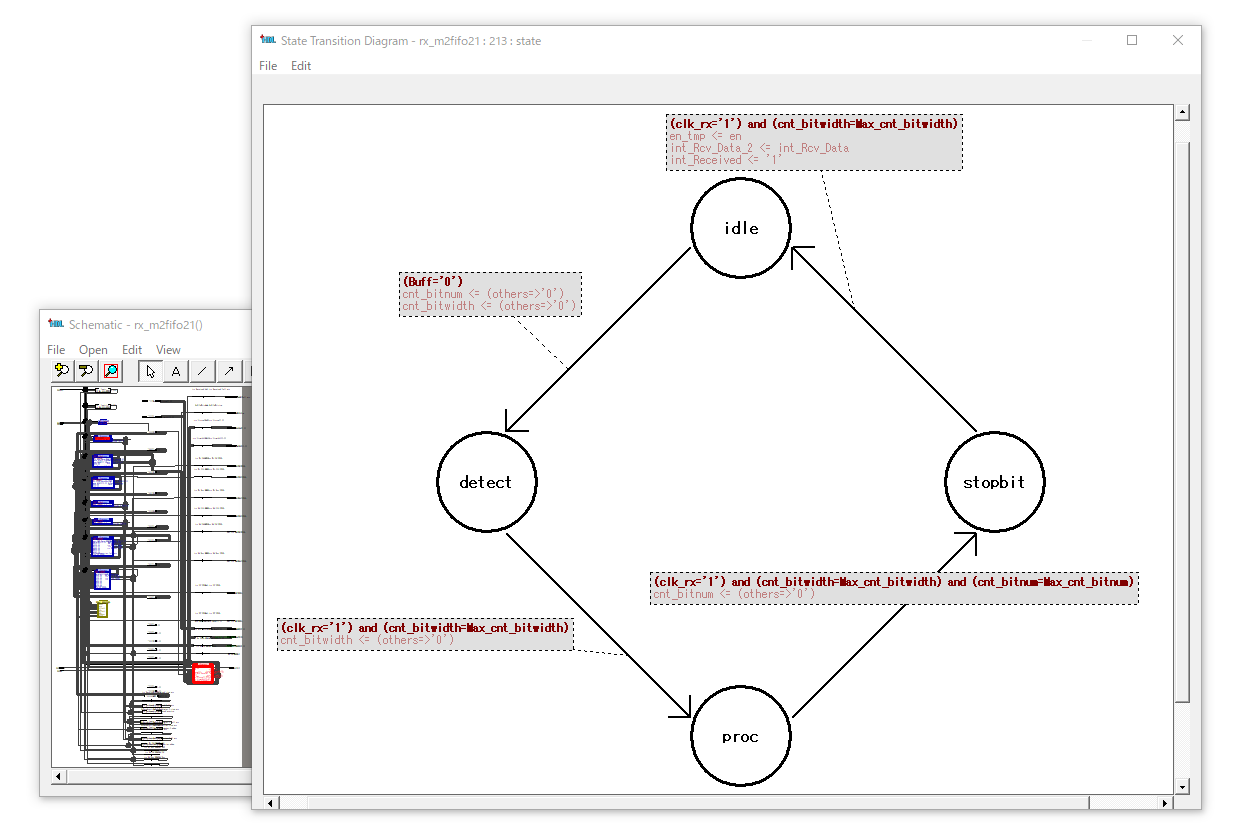The width and height of the screenshot is (1239, 836).
Task: Select the arrow pointer tool
Action: pyautogui.click(x=150, y=371)
